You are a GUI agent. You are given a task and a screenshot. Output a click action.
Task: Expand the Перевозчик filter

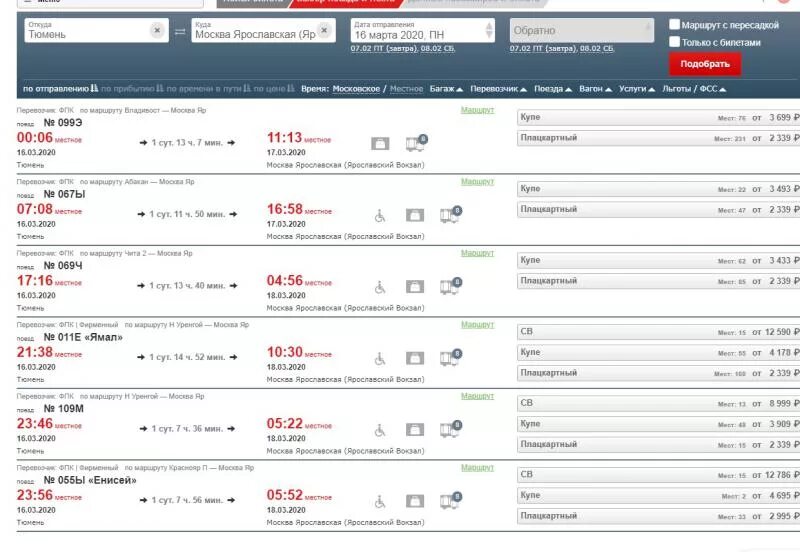[x=498, y=89]
